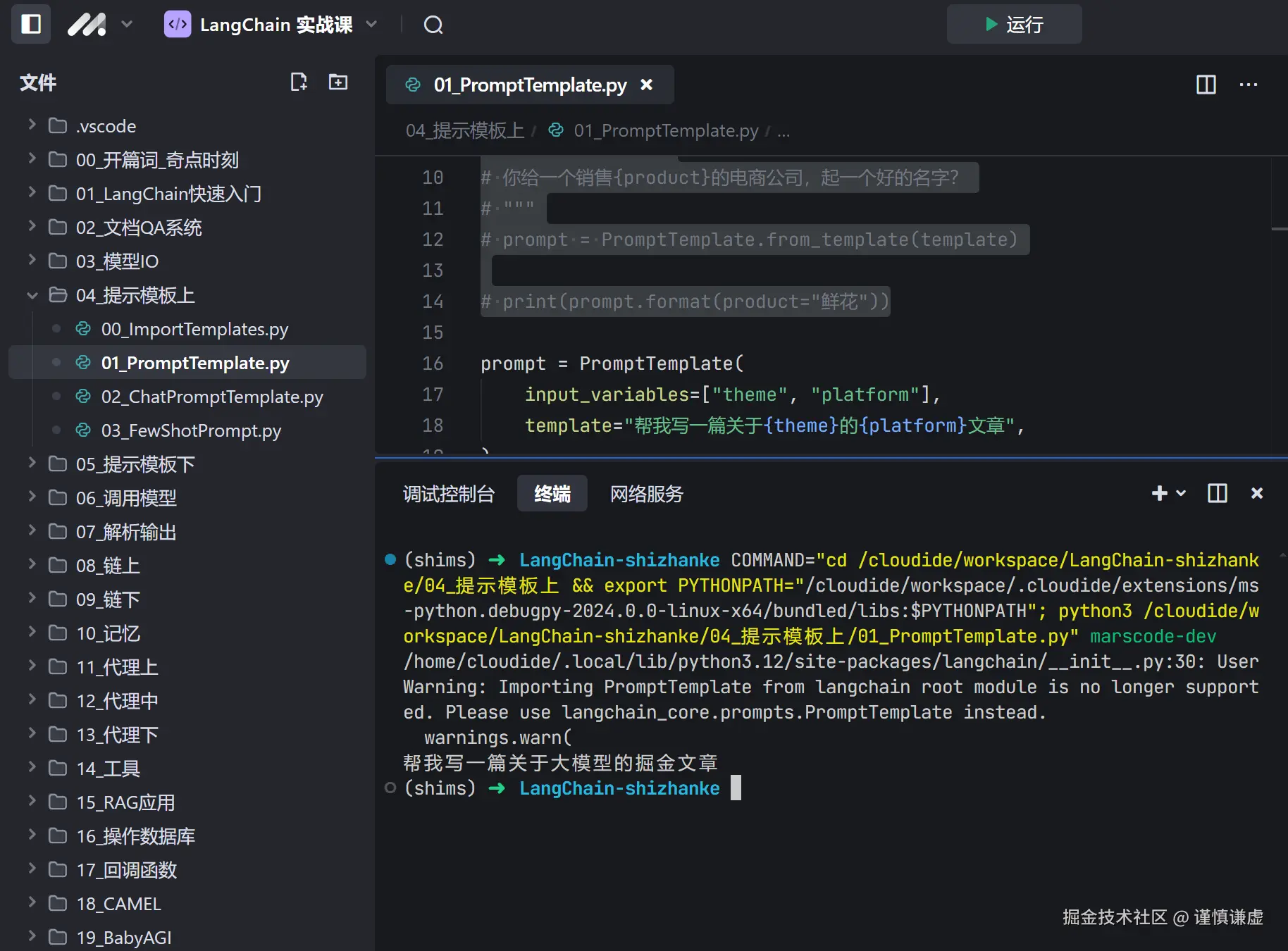Click Python icon in editor tab
Screen dimensions: 1288x951
(x=413, y=85)
